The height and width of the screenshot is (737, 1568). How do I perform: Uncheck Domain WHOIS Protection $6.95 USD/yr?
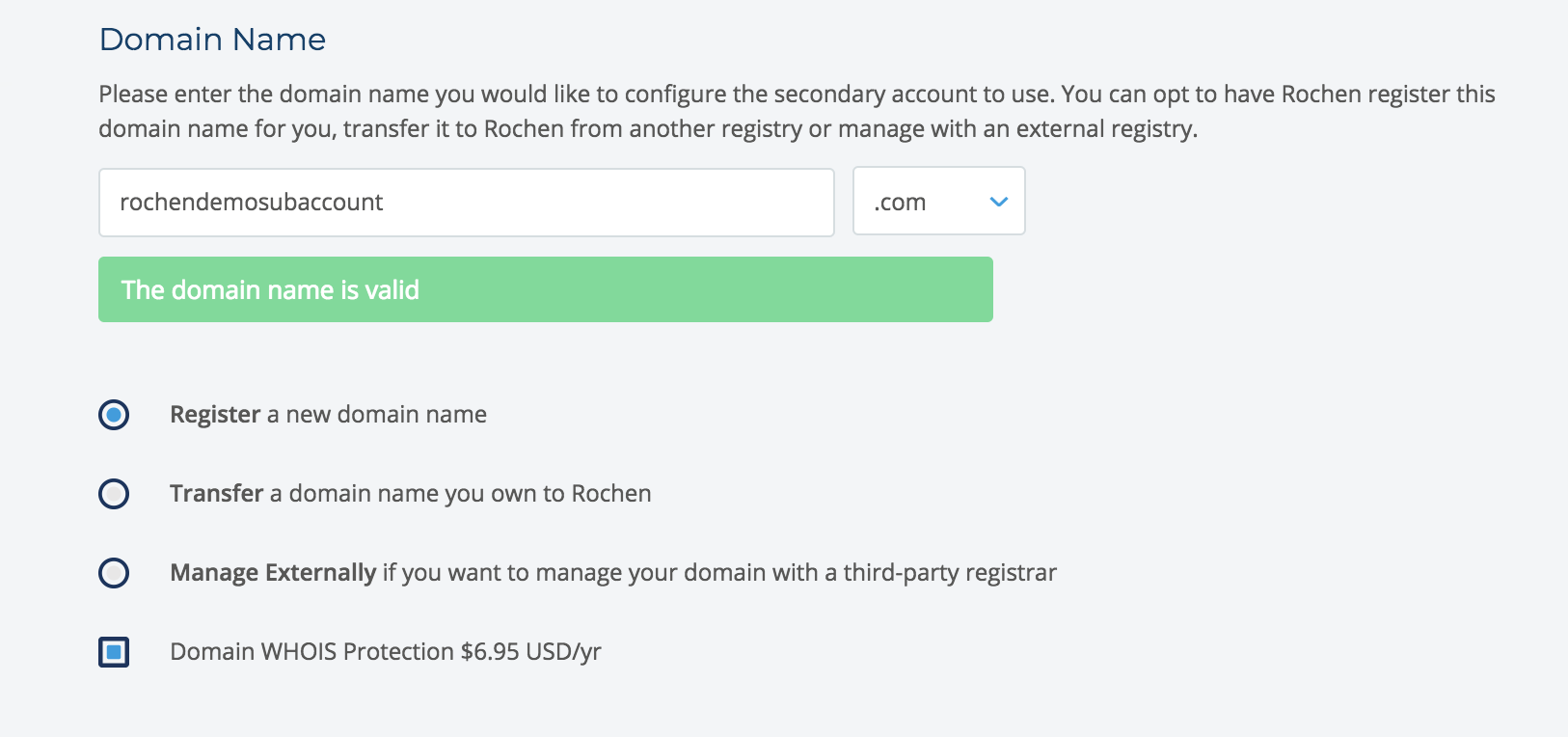(113, 652)
